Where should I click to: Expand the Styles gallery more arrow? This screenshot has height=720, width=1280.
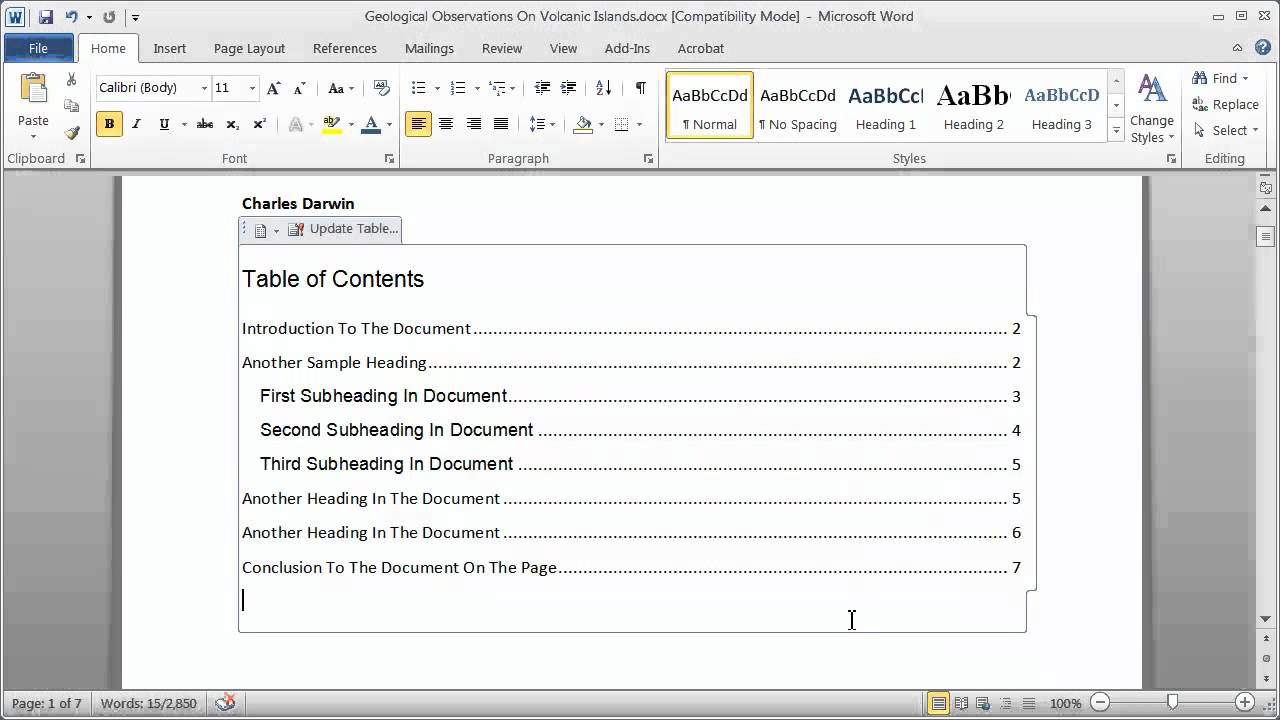click(x=1116, y=131)
